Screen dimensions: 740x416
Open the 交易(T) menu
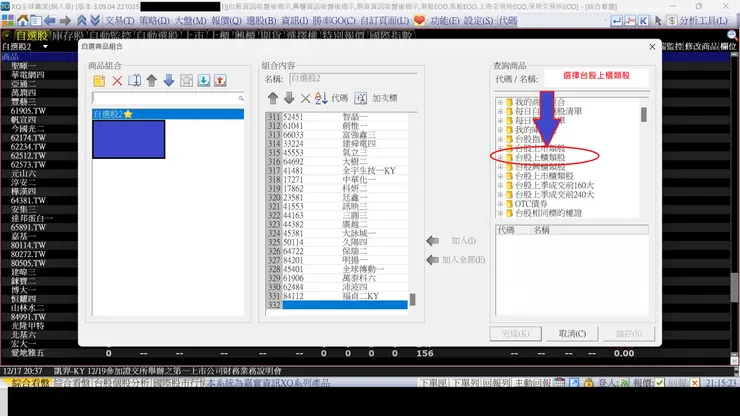119,21
